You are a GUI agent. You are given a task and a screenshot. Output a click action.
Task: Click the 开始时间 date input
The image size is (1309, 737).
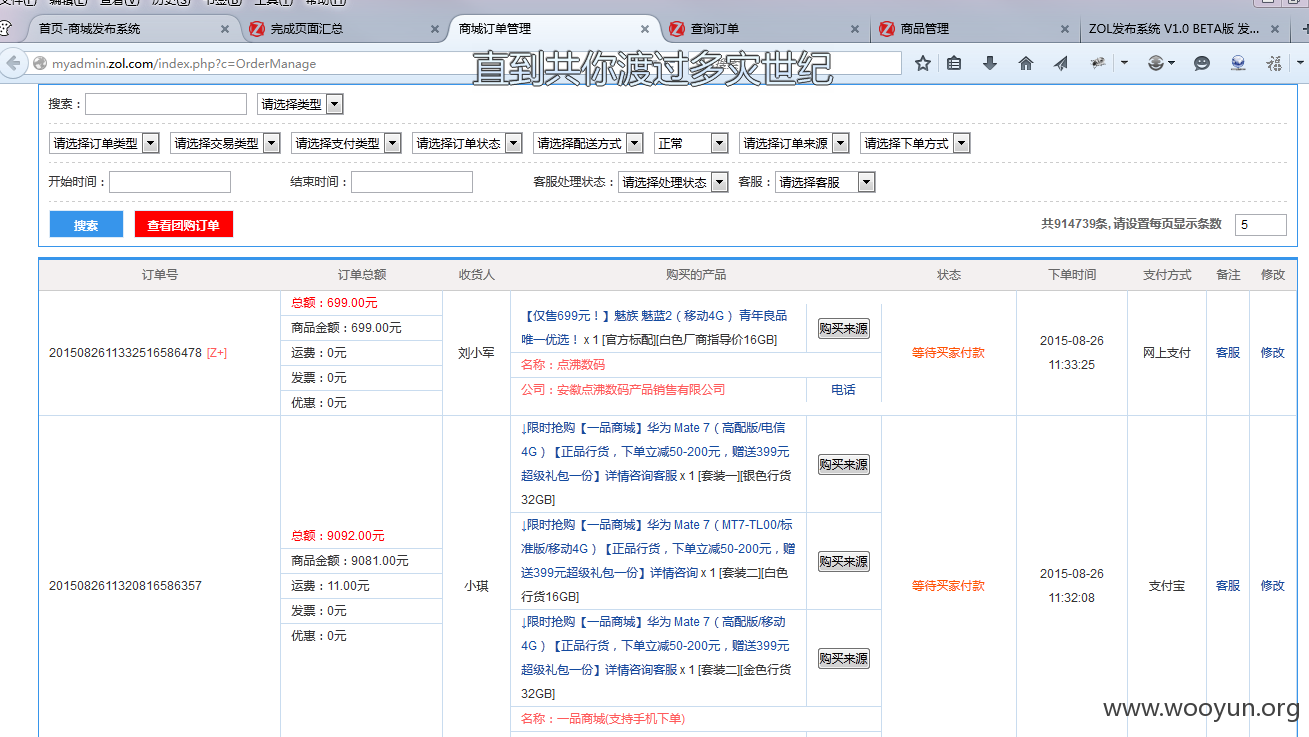pos(170,182)
